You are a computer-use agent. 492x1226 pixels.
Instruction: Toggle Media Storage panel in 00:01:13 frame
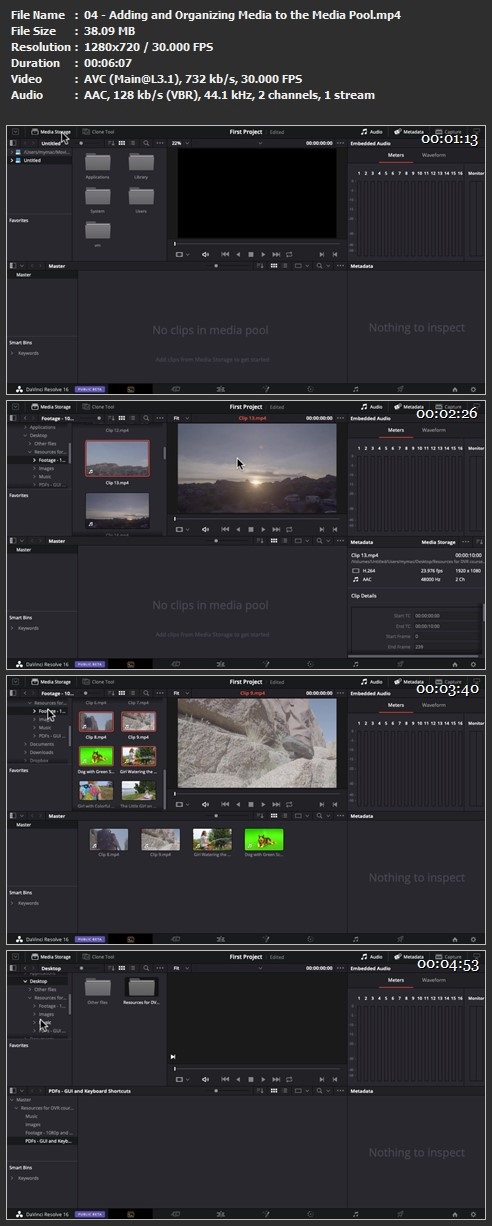52,130
